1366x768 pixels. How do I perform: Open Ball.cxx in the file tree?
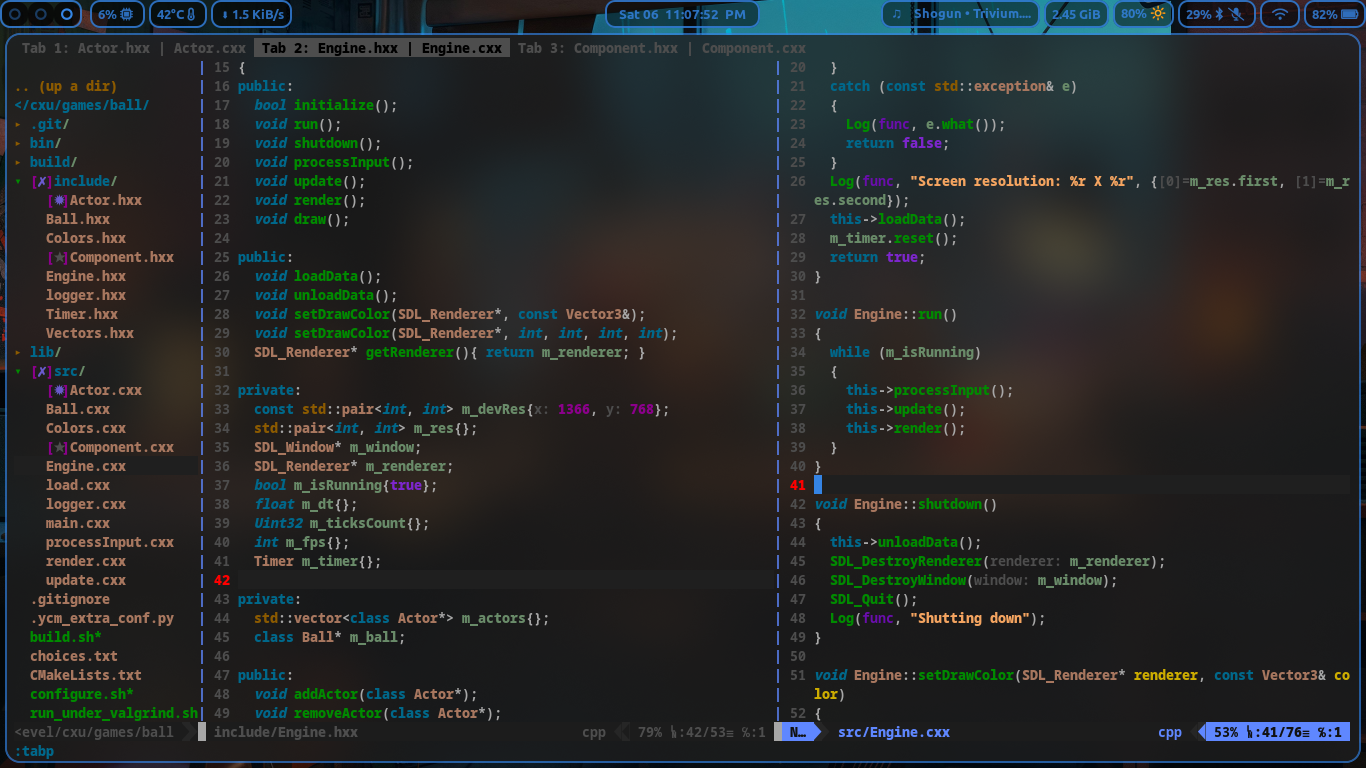click(78, 409)
